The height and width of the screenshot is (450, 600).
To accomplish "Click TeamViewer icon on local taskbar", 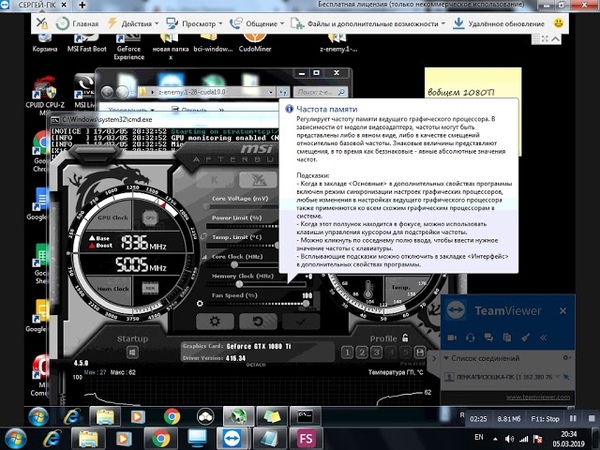I will coord(233,439).
